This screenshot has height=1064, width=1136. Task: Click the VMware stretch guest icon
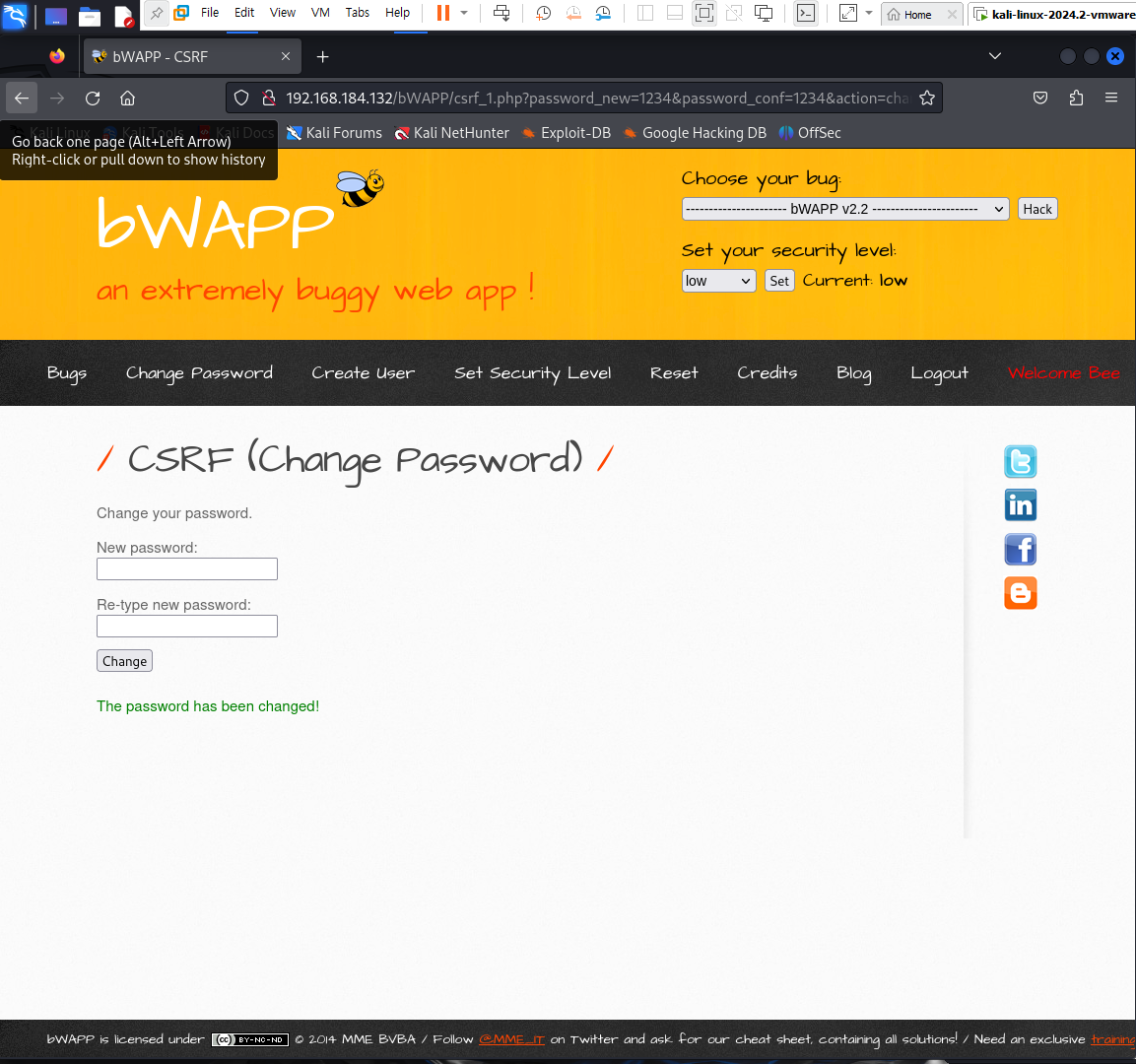[847, 13]
